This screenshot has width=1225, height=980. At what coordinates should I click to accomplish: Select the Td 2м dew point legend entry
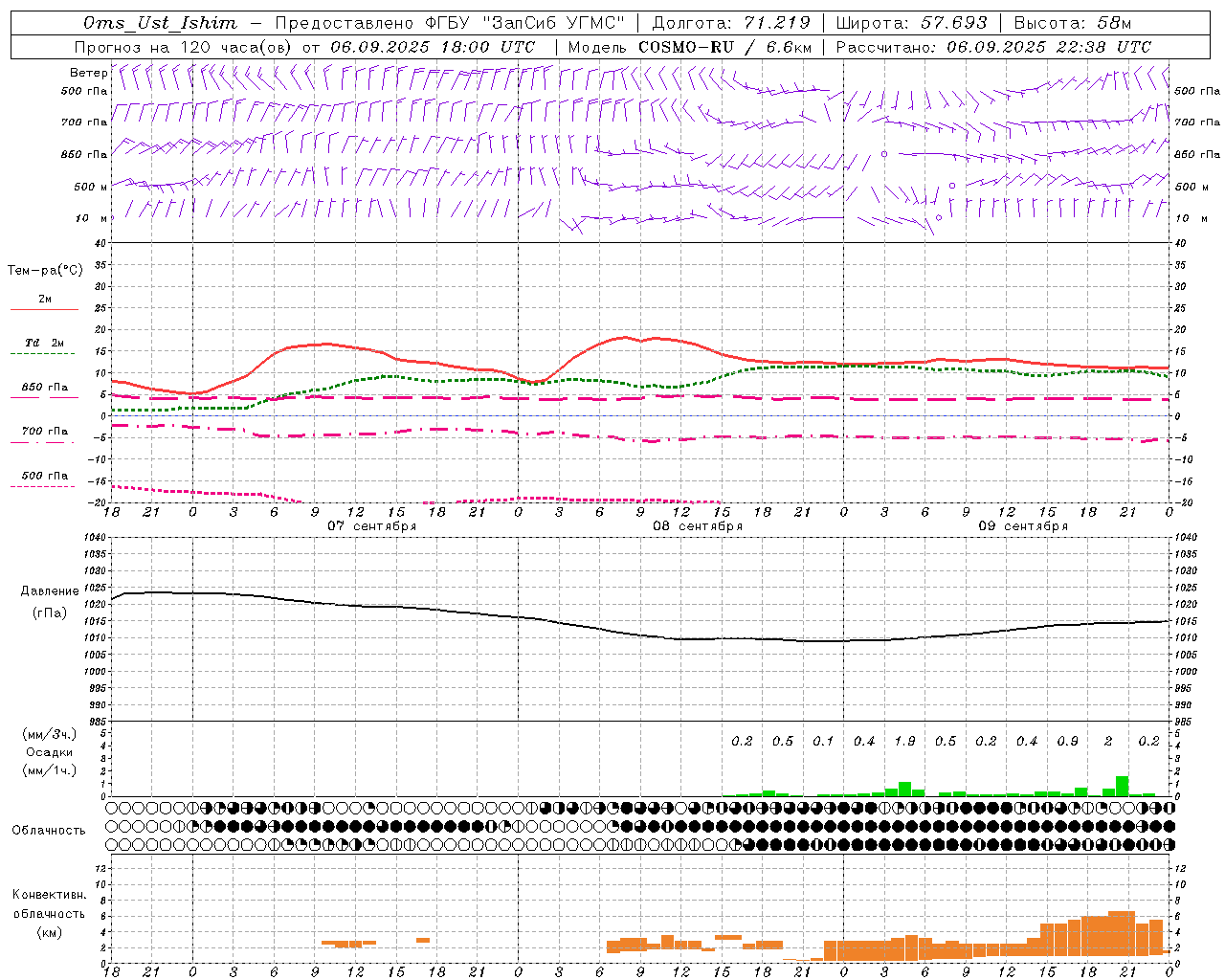[x=45, y=343]
